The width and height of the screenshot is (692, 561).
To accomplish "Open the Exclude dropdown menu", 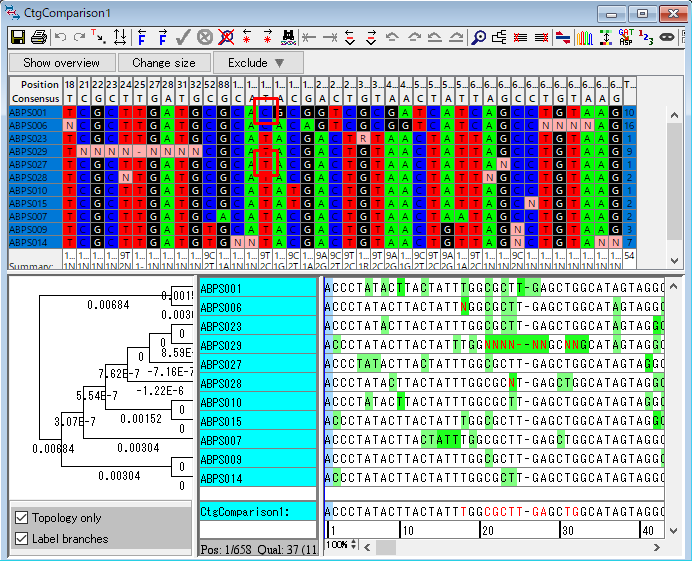I will pyautogui.click(x=257, y=63).
